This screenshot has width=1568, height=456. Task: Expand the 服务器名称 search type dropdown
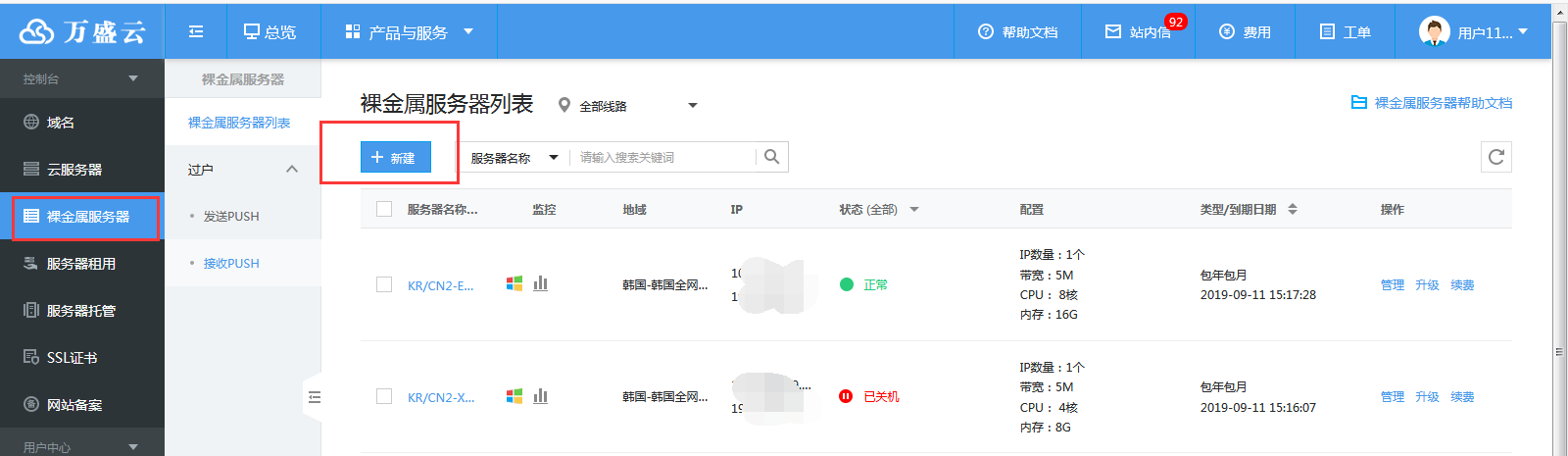click(514, 157)
